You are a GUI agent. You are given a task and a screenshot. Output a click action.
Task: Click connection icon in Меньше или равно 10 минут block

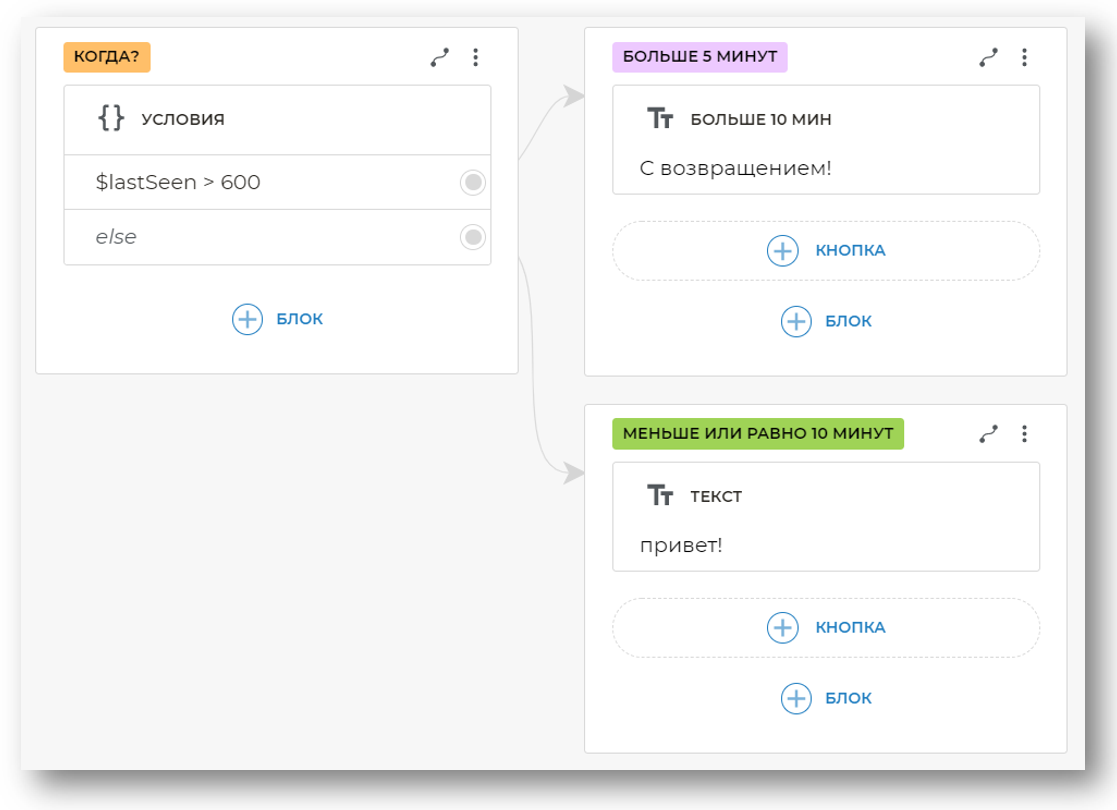click(988, 434)
